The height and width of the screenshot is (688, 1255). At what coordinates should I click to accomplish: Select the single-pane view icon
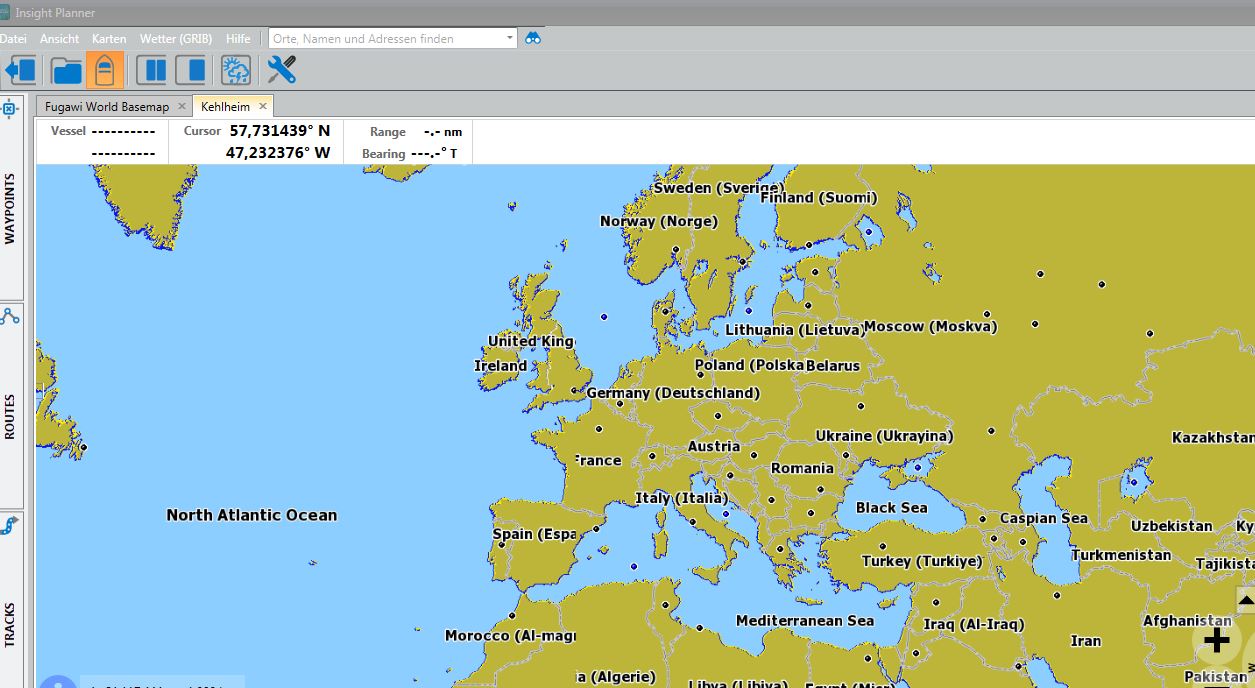191,70
